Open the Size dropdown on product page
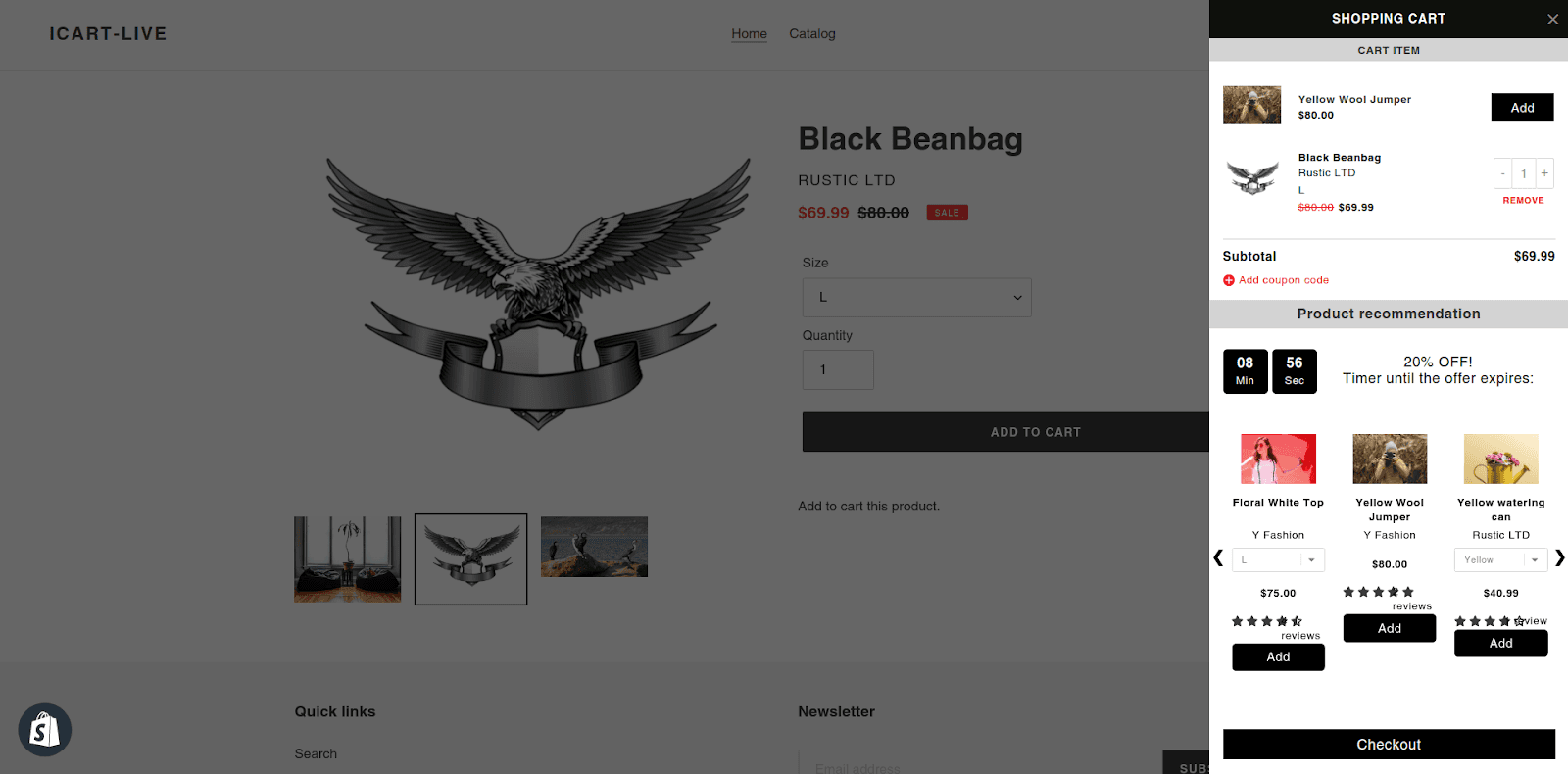 [x=916, y=297]
